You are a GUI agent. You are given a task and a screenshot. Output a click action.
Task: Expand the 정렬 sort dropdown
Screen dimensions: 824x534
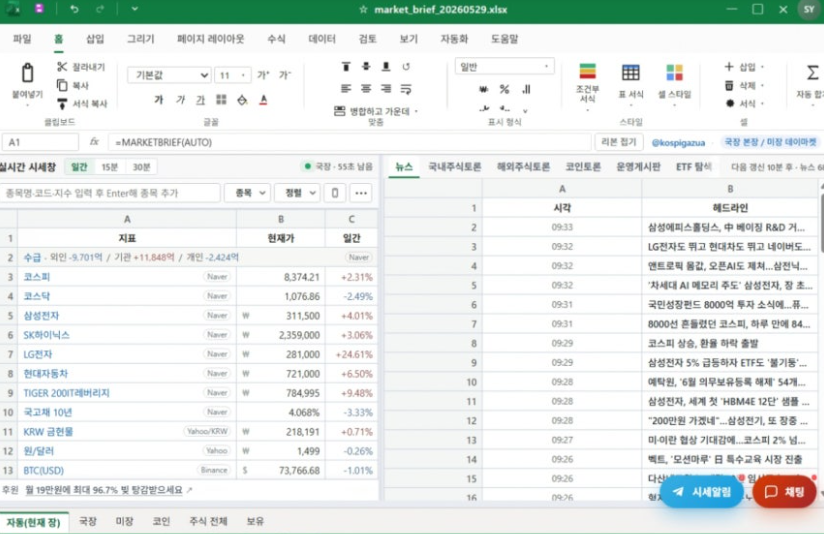(297, 193)
